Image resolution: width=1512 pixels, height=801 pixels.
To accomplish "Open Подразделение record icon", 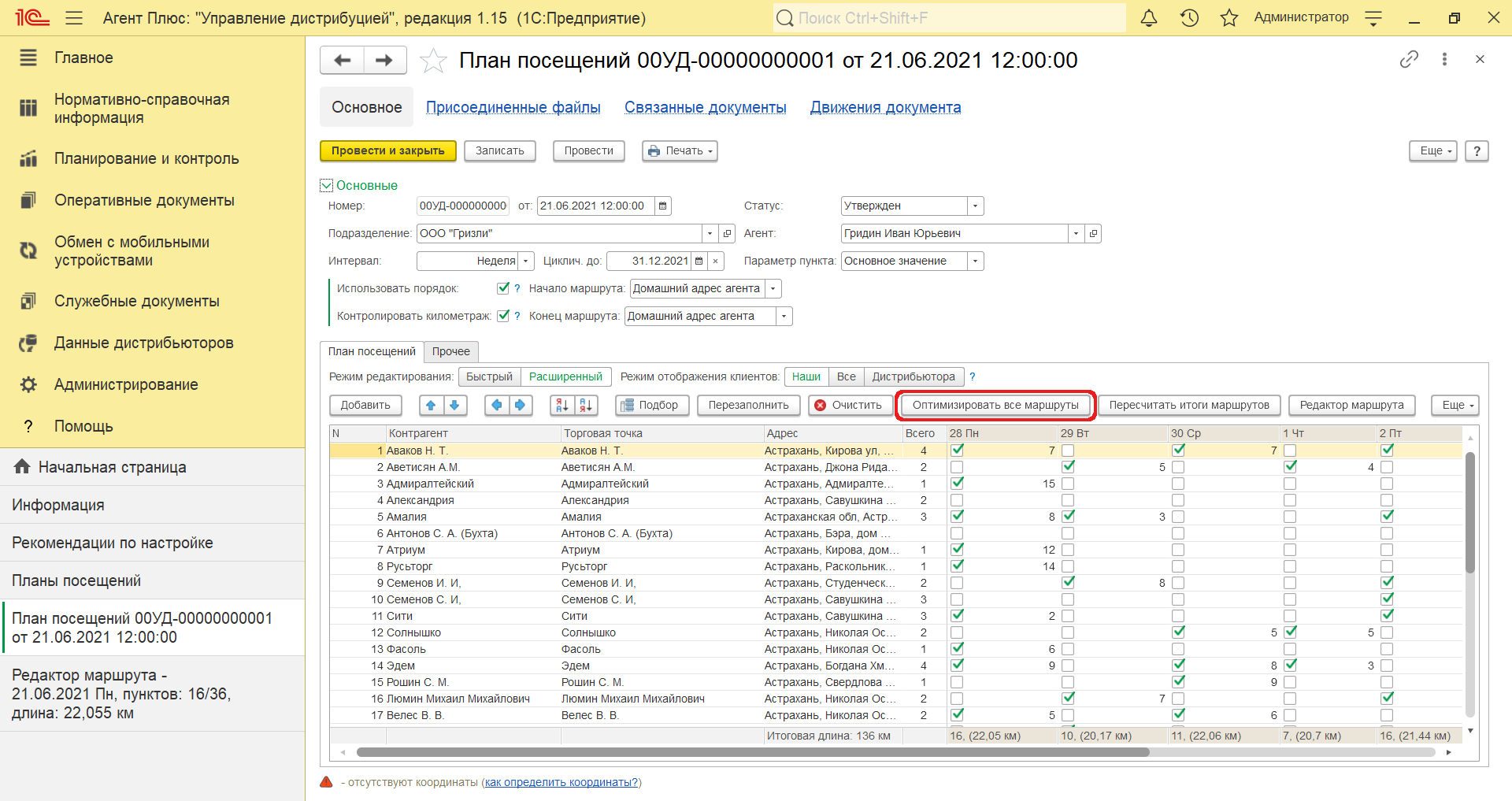I will (x=727, y=234).
